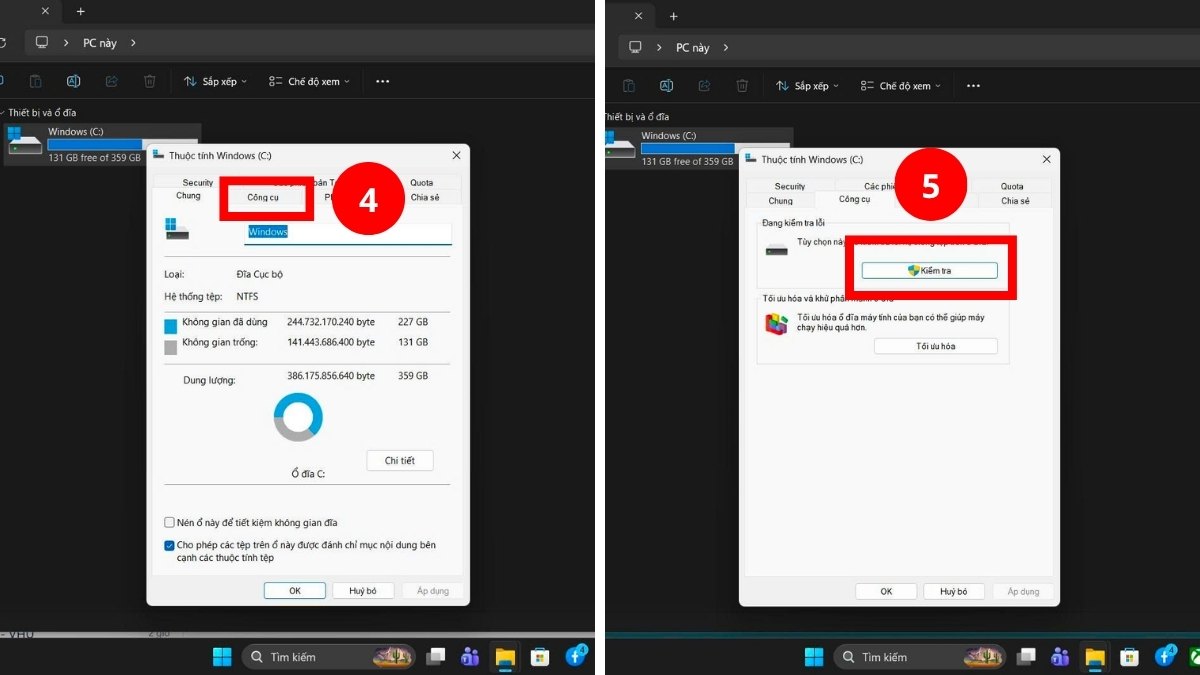Click the delete trash icon in left screenshot toolbar
This screenshot has height=675, width=1200.
point(150,81)
